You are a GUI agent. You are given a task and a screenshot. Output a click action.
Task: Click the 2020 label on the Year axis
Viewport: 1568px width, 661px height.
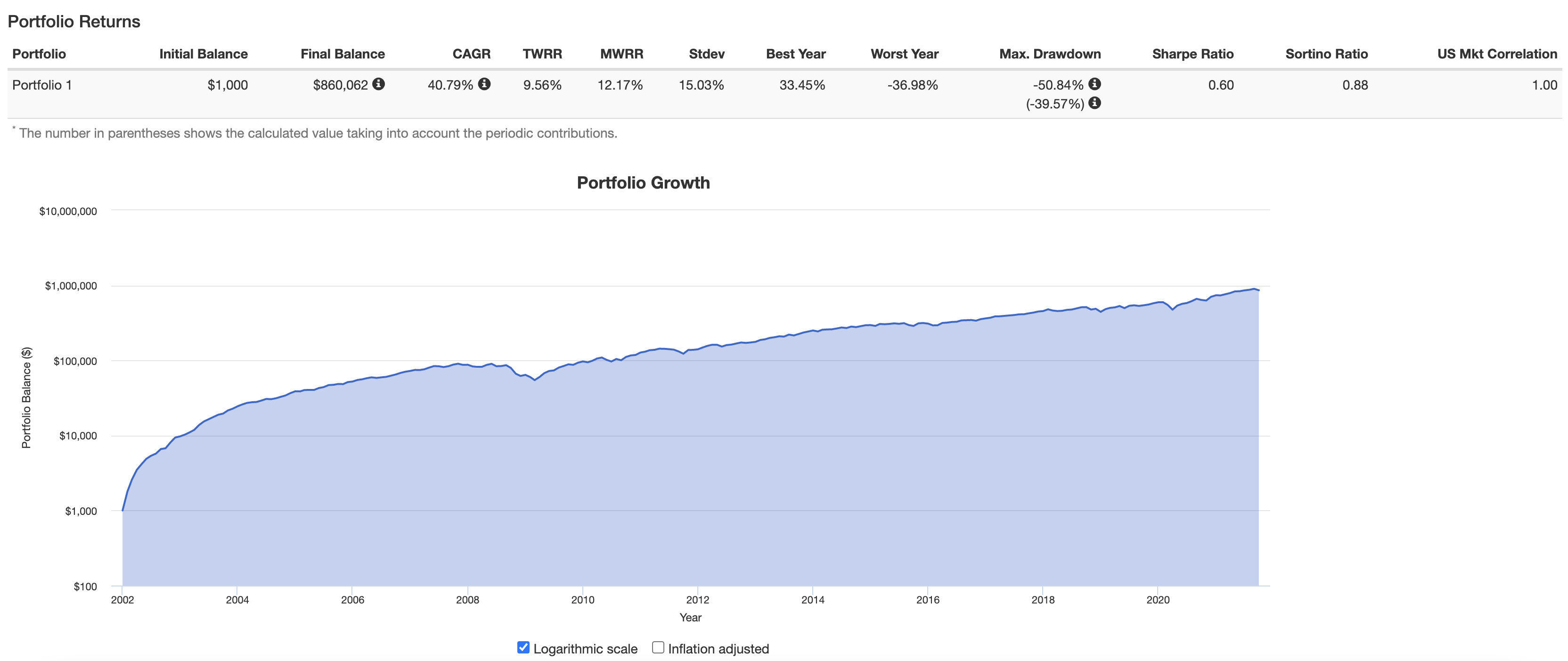1158,599
